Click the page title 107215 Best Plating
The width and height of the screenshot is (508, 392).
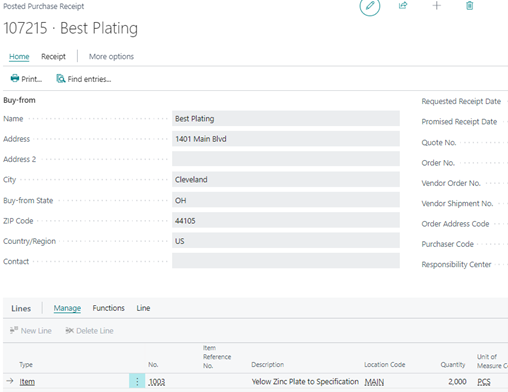tap(70, 28)
